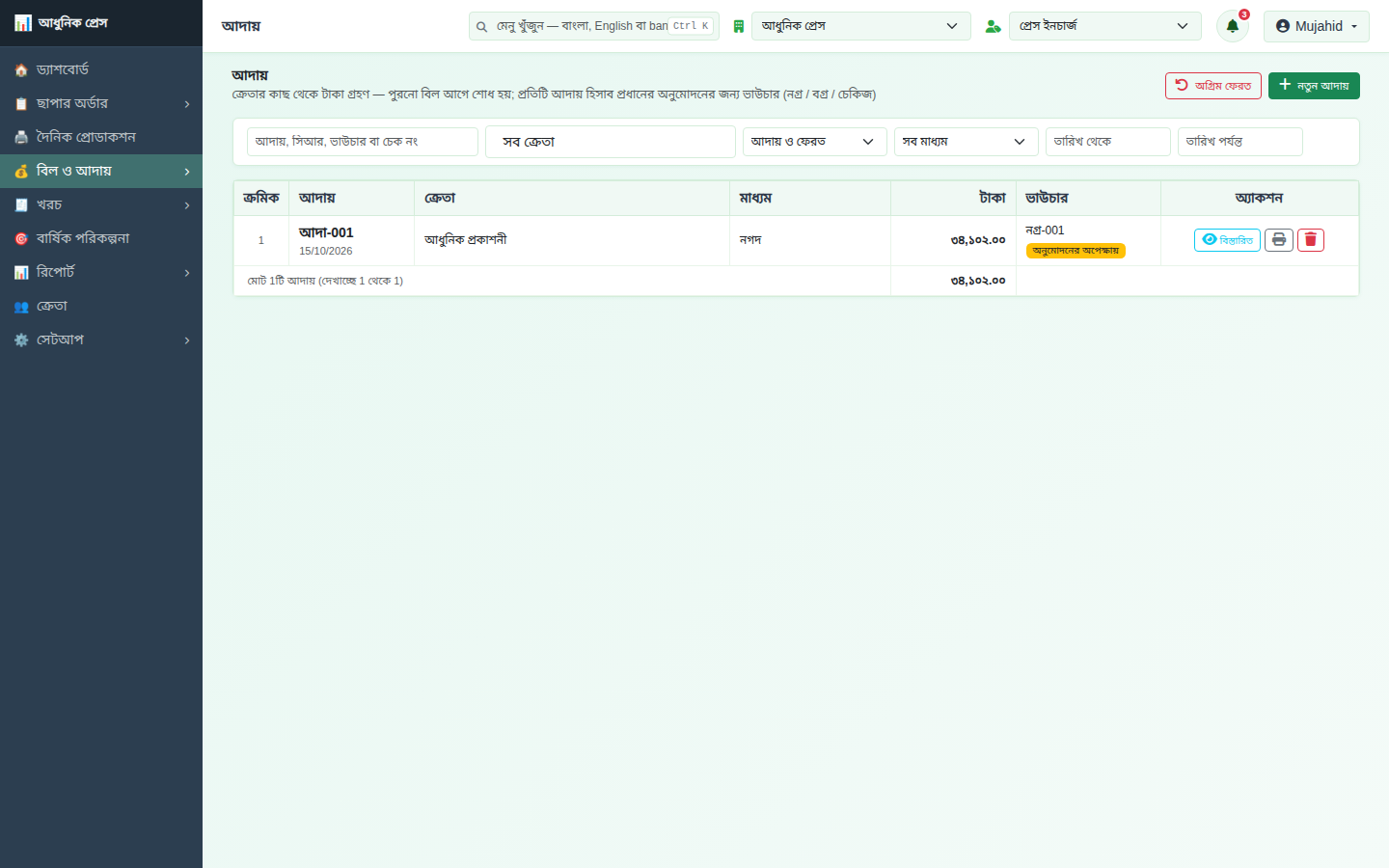The height and width of the screenshot is (868, 1389).
Task: View details with বিস্তারিত eye button
Action: pyautogui.click(x=1227, y=240)
